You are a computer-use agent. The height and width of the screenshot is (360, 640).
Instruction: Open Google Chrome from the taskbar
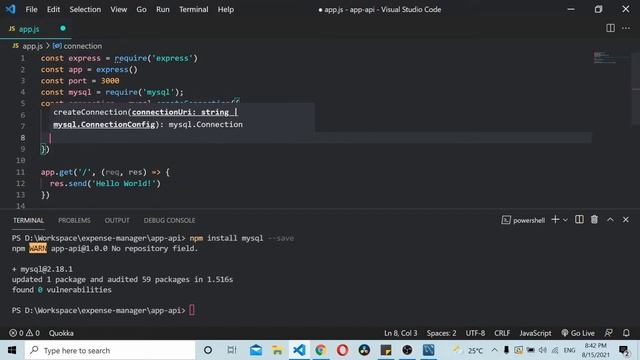click(321, 350)
